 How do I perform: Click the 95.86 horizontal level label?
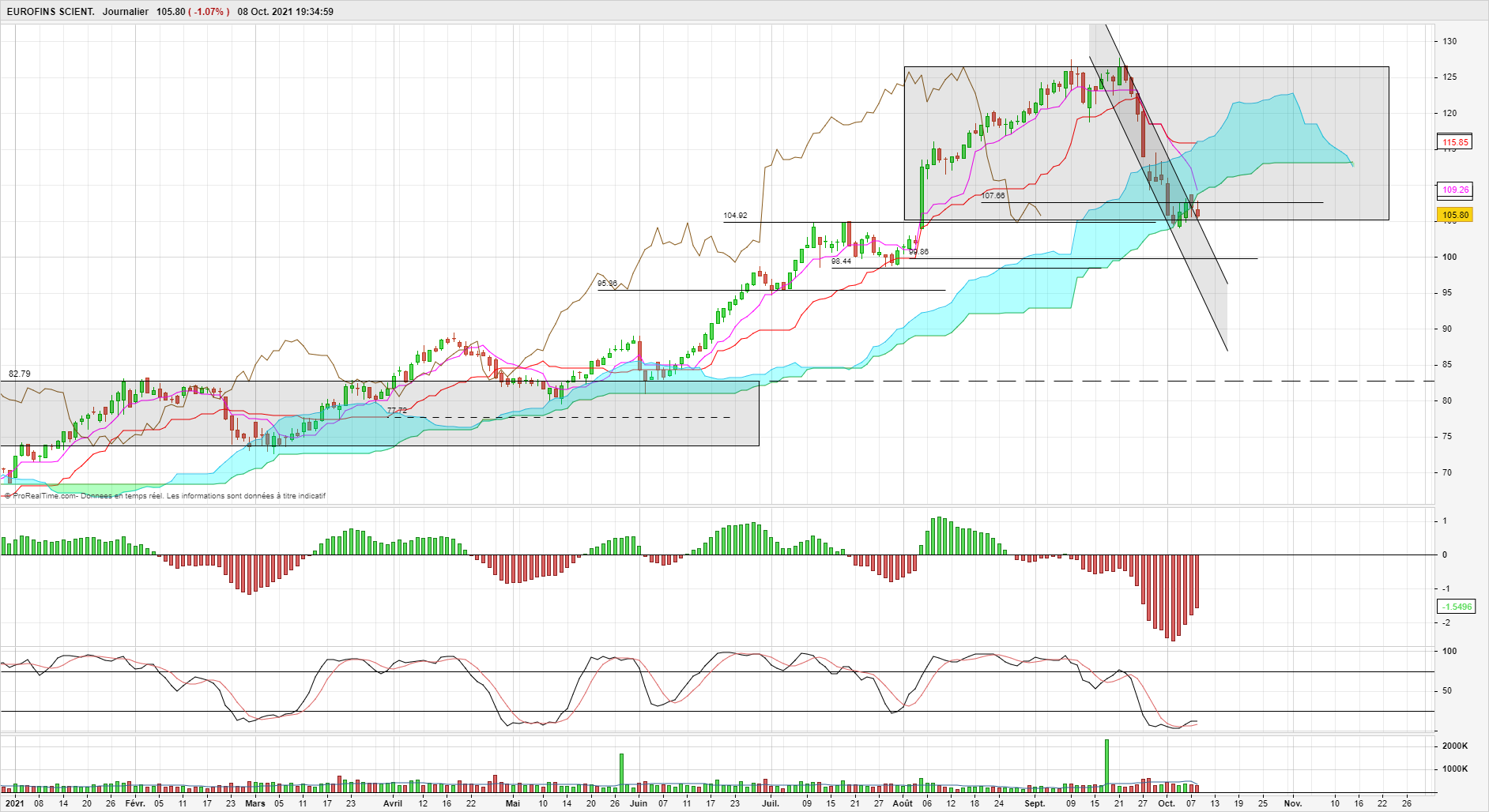coord(607,284)
